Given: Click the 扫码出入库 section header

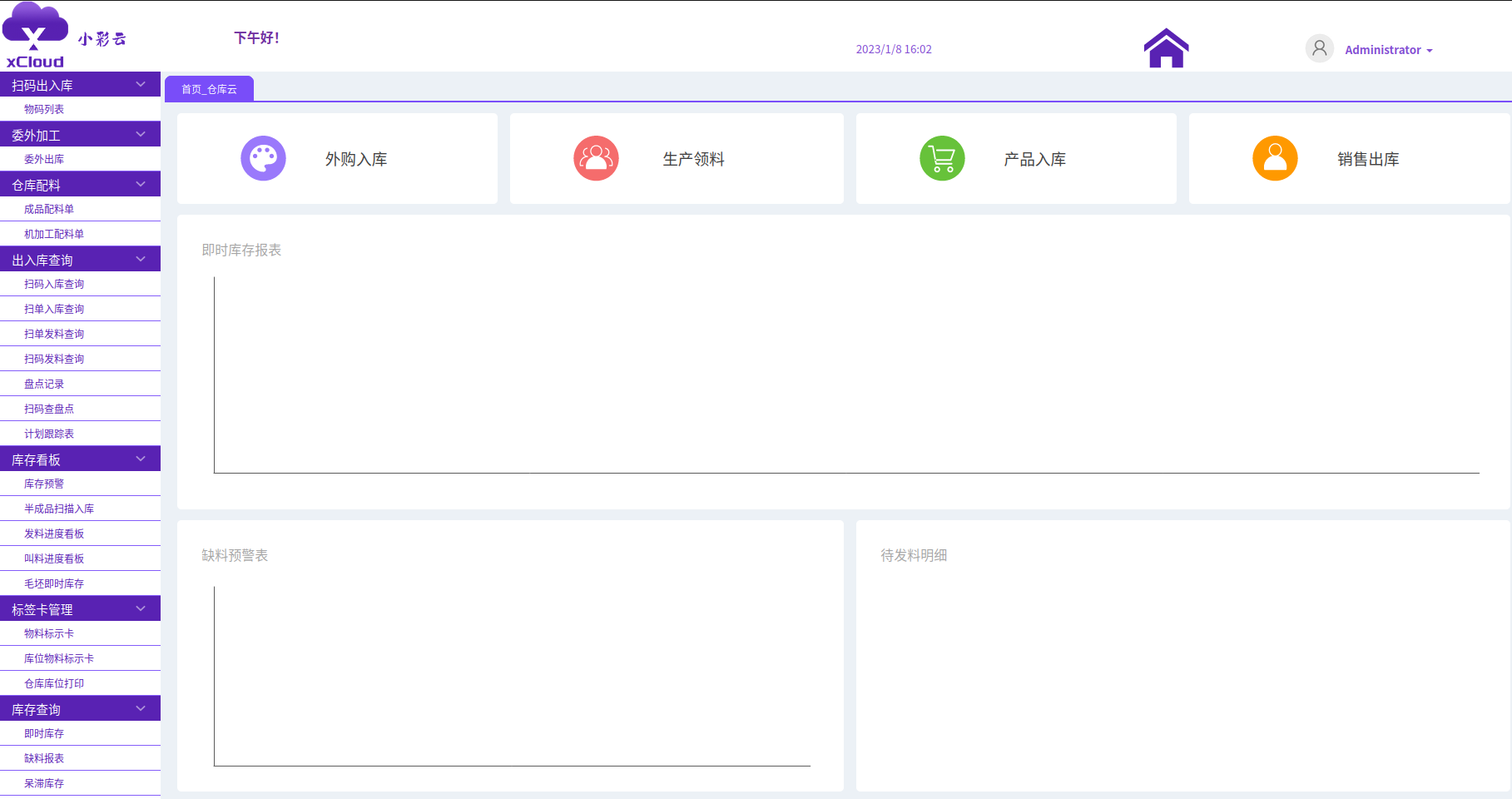Looking at the screenshot, I should pyautogui.click(x=80, y=84).
